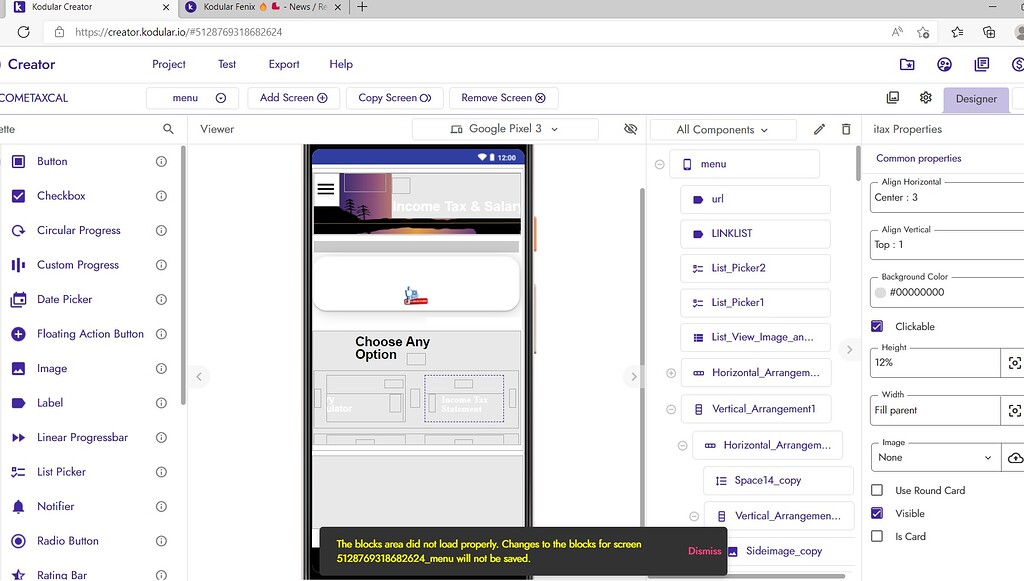Enable the Is Card checkbox
This screenshot has height=581, width=1024.
tap(877, 536)
